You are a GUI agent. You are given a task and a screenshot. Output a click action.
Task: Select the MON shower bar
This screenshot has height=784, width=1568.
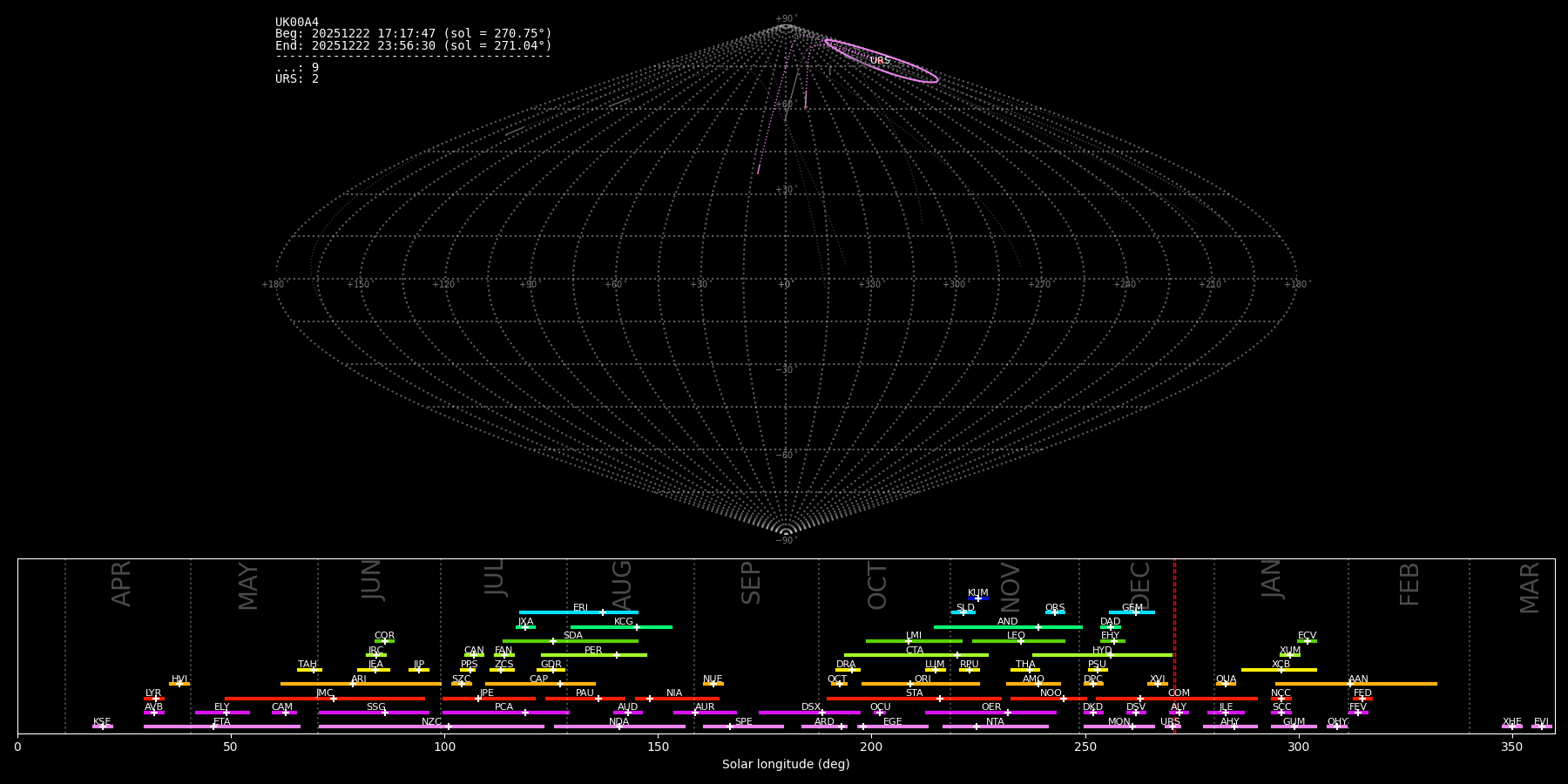[1119, 727]
